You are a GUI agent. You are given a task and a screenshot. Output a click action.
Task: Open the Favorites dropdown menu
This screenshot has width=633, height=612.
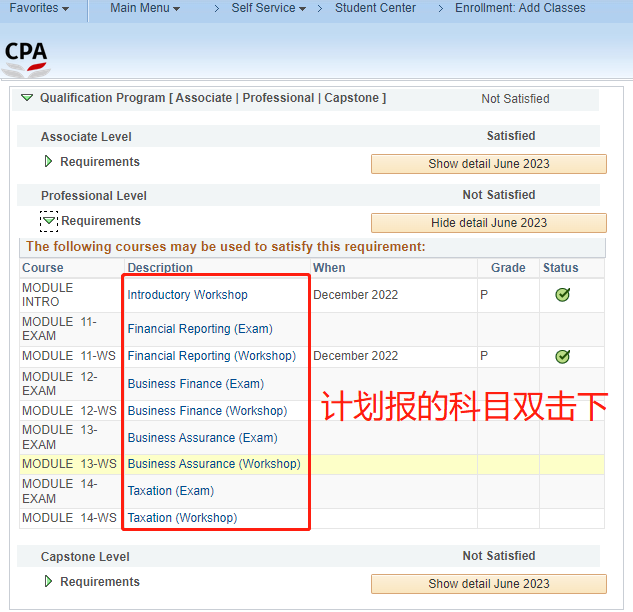(x=39, y=8)
